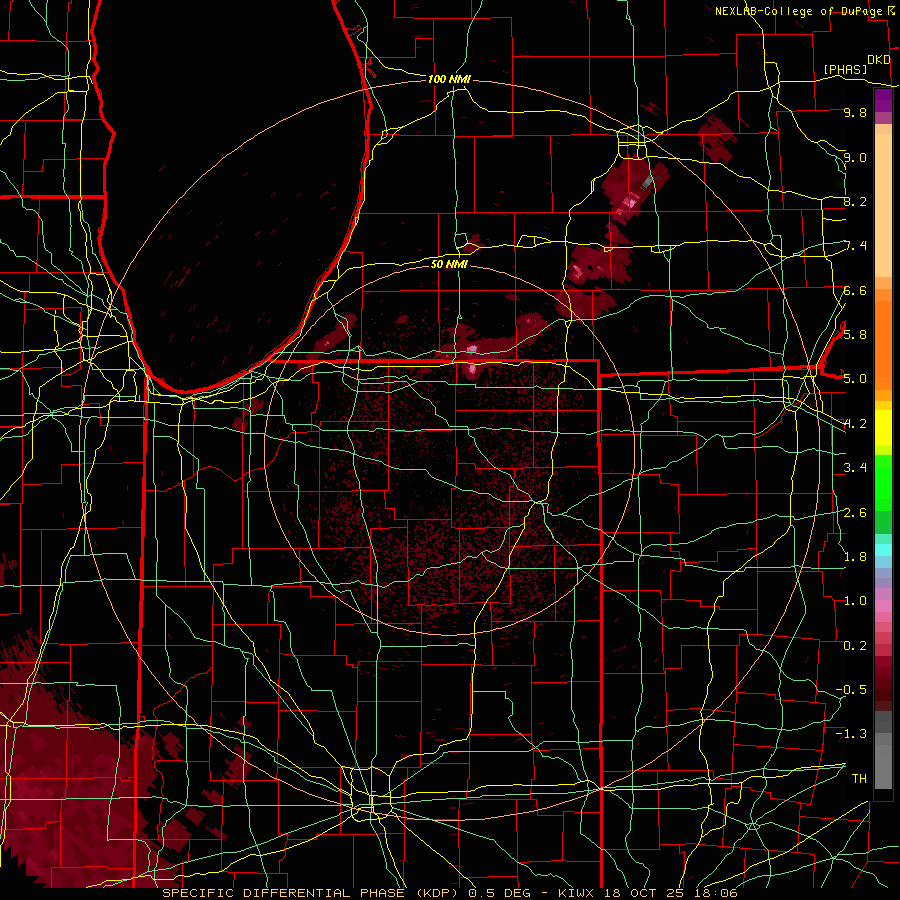Click the 3.4 scale value
The height and width of the screenshot is (900, 900).
pyautogui.click(x=855, y=467)
